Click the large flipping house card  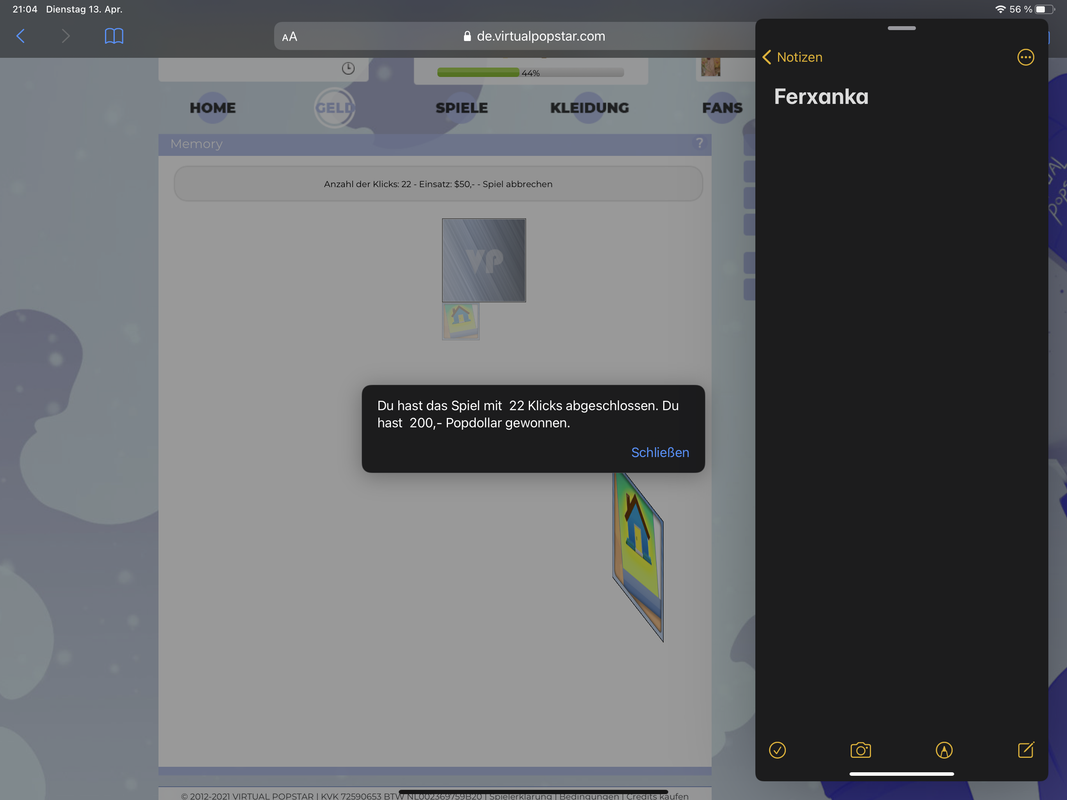638,556
